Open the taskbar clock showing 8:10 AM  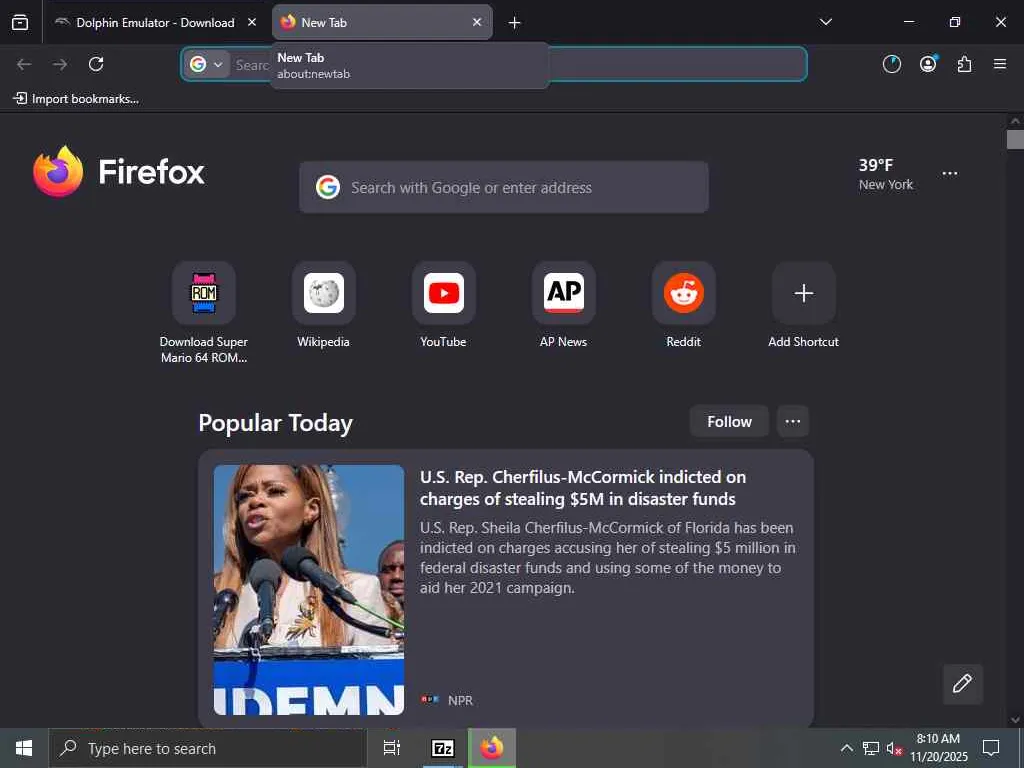pos(938,748)
